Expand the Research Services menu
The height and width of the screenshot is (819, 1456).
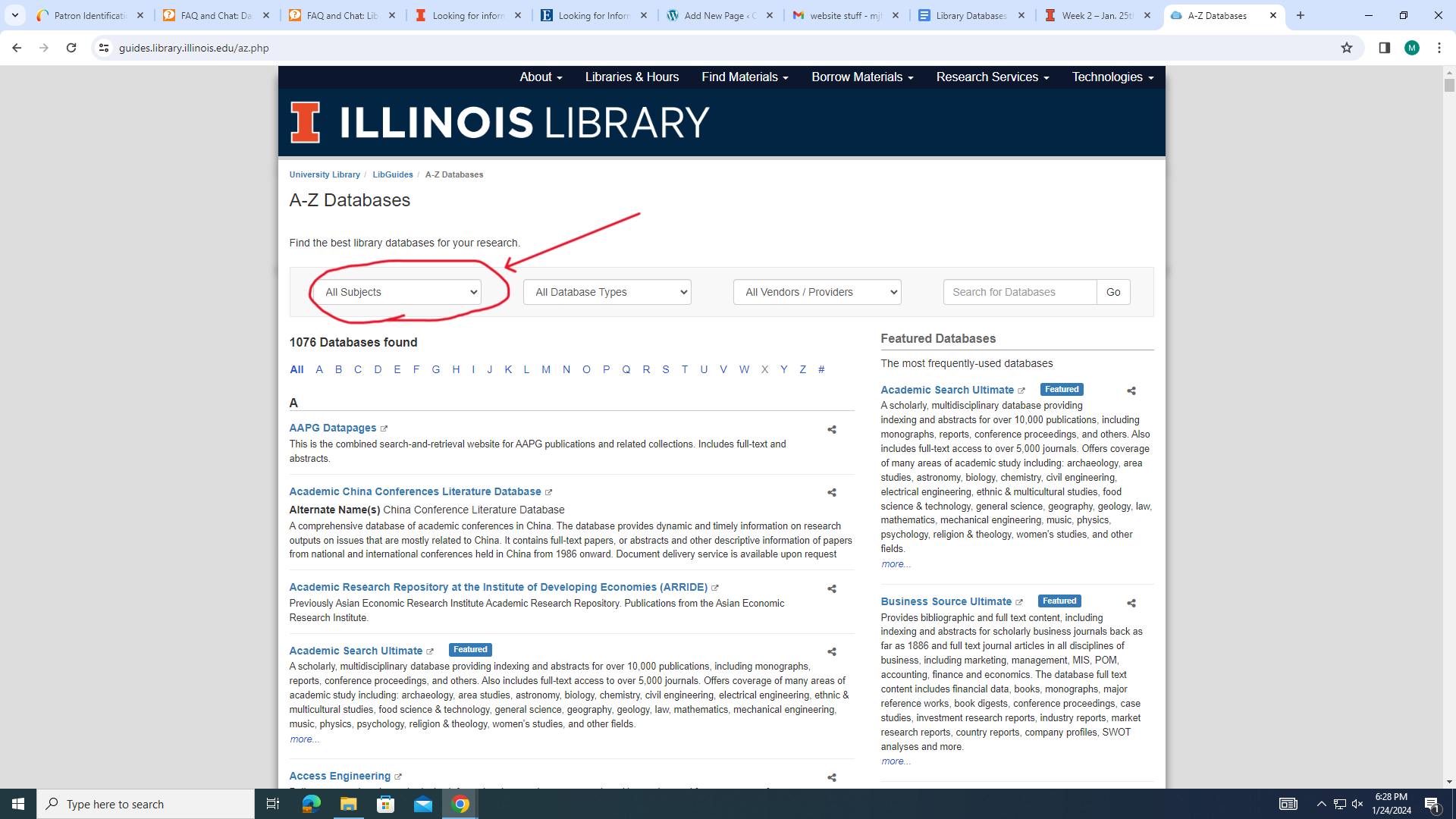(x=992, y=77)
